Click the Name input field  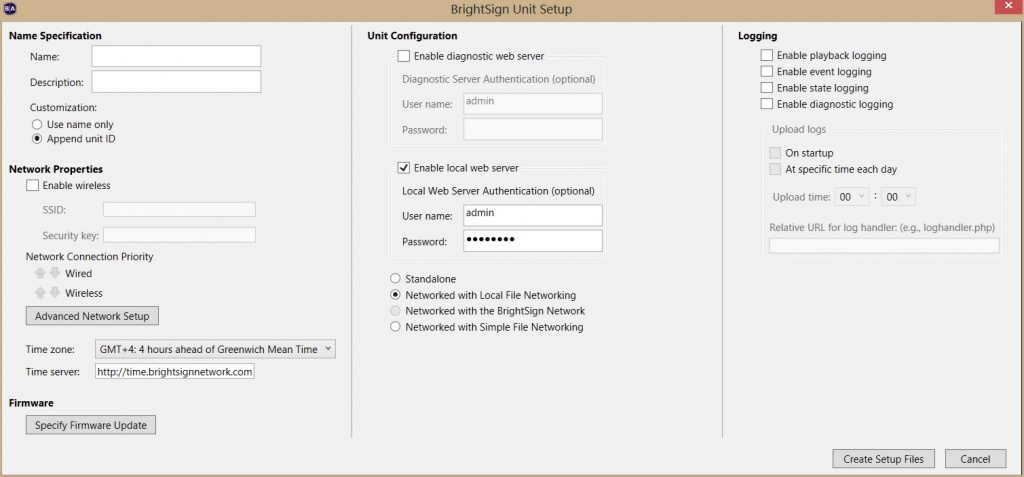coord(176,56)
